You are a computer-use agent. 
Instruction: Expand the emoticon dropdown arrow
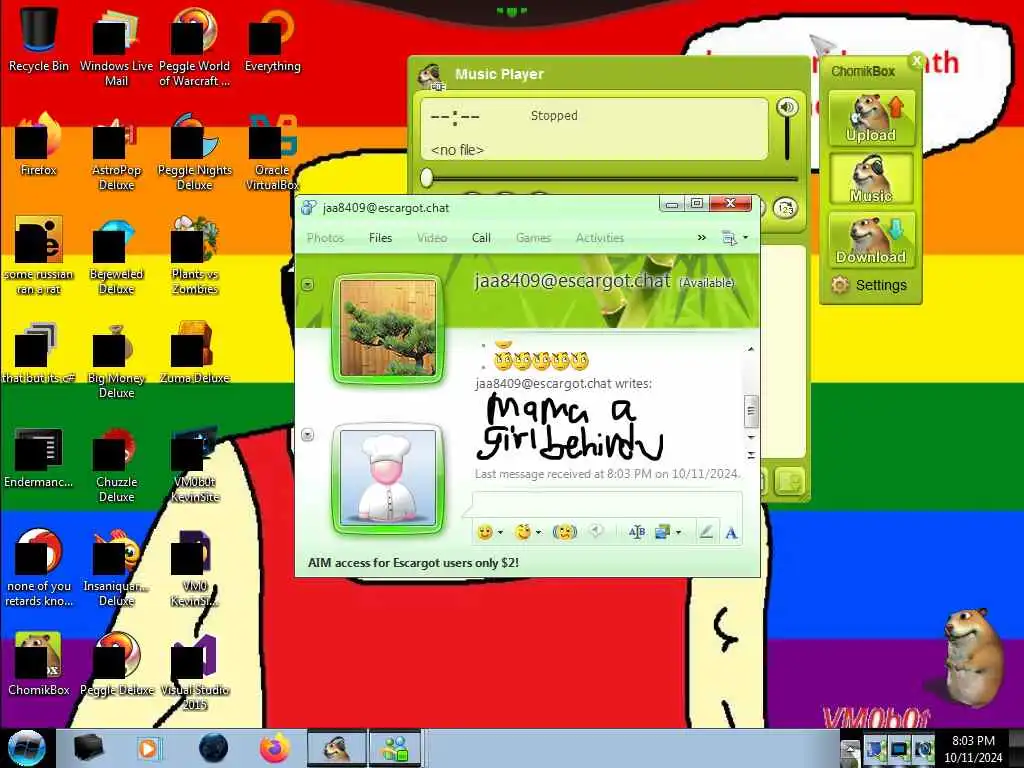[x=501, y=533]
